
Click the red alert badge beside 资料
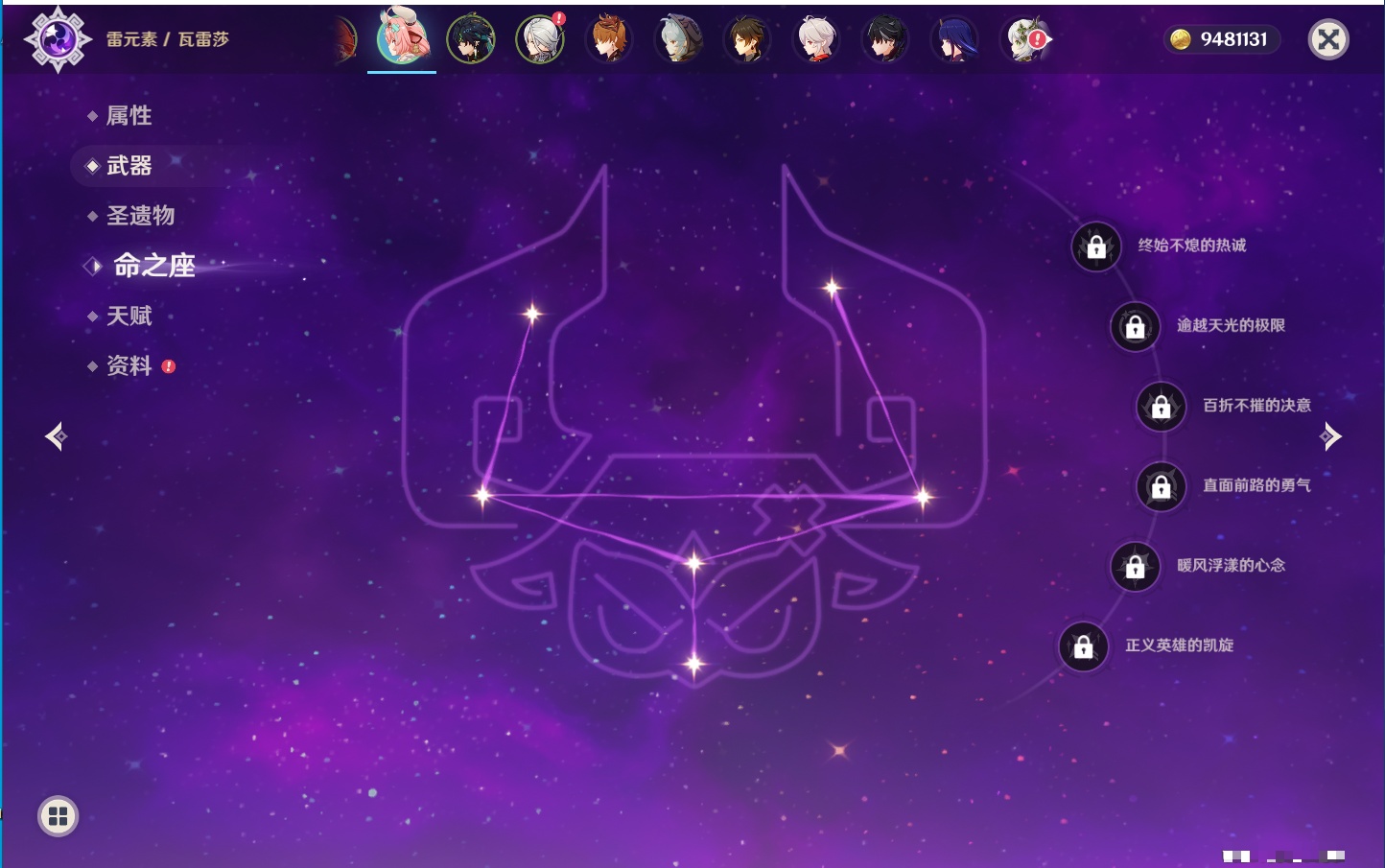pyautogui.click(x=169, y=366)
